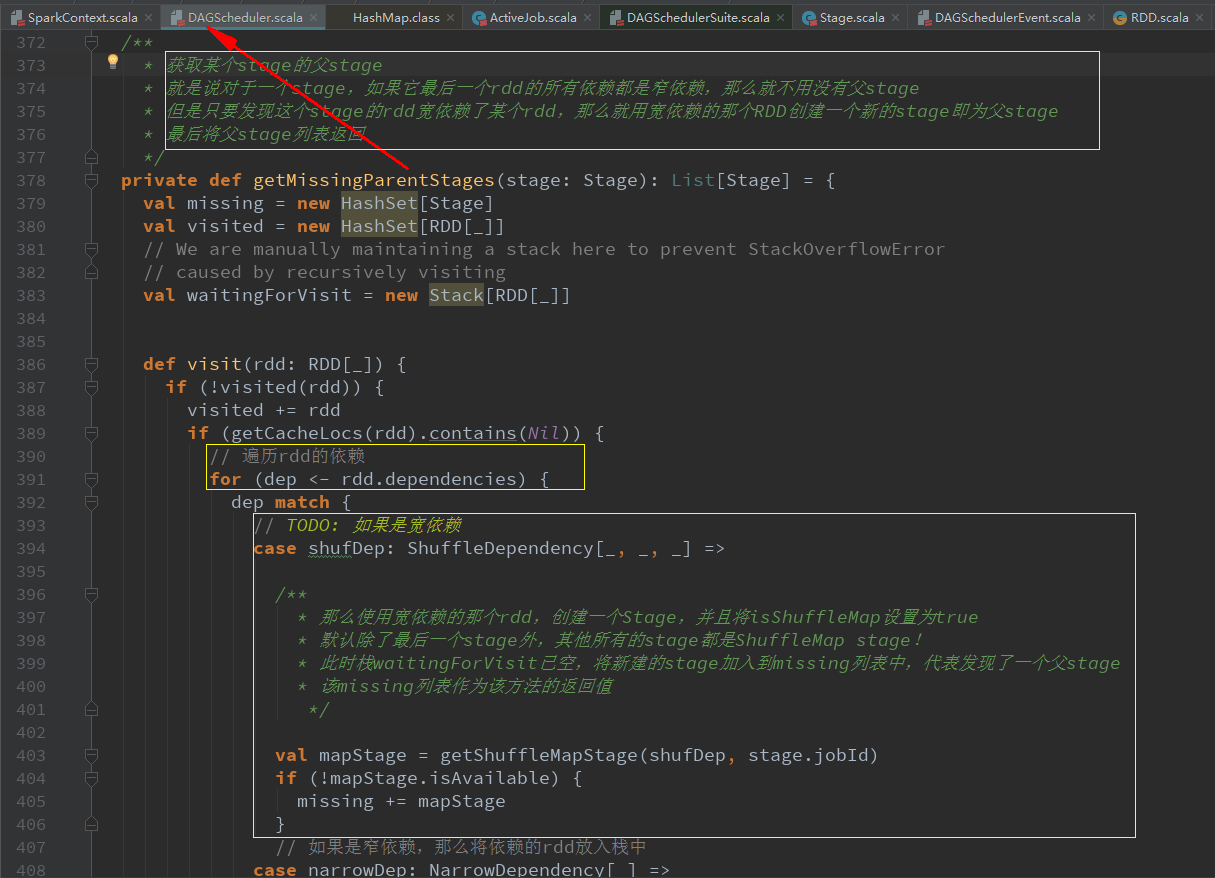Open the light bulb quick-fix on line 373
The width and height of the screenshot is (1215, 878).
pos(113,62)
